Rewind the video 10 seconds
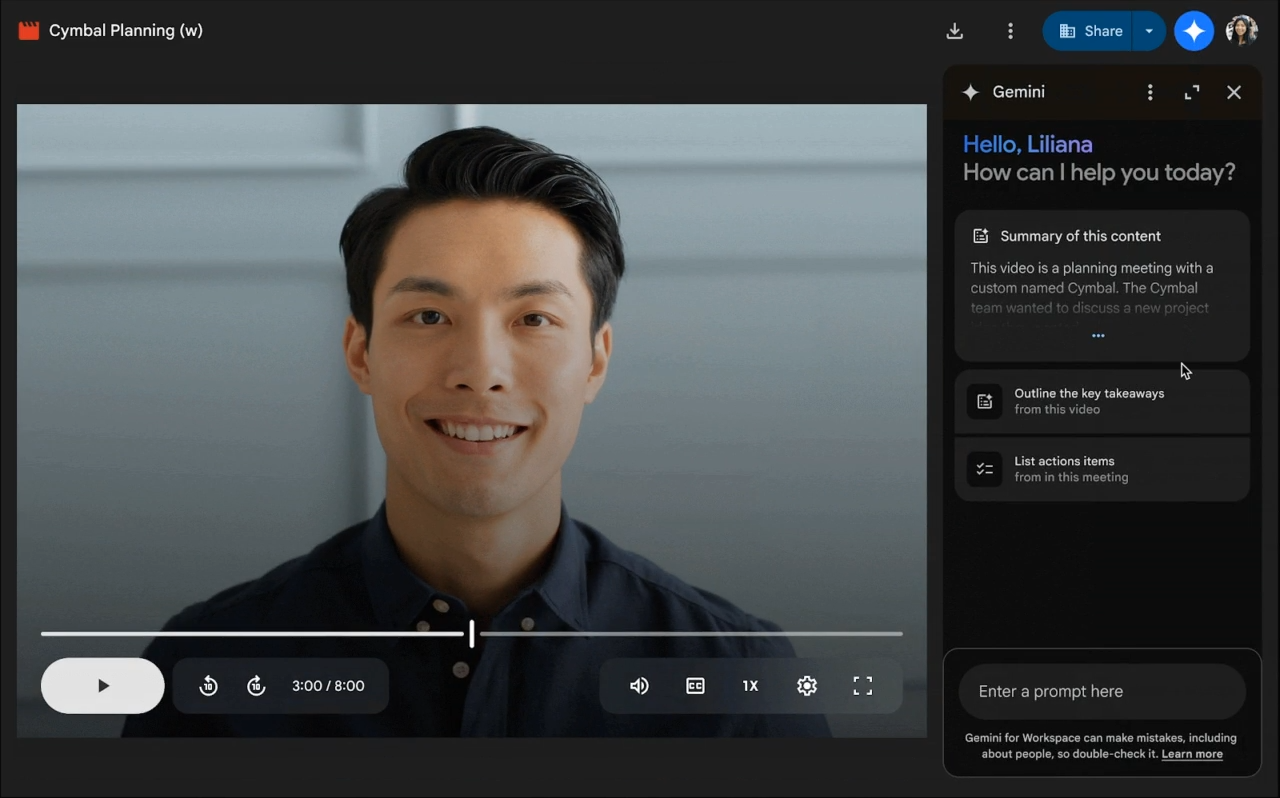Image resolution: width=1280 pixels, height=798 pixels. coord(208,686)
